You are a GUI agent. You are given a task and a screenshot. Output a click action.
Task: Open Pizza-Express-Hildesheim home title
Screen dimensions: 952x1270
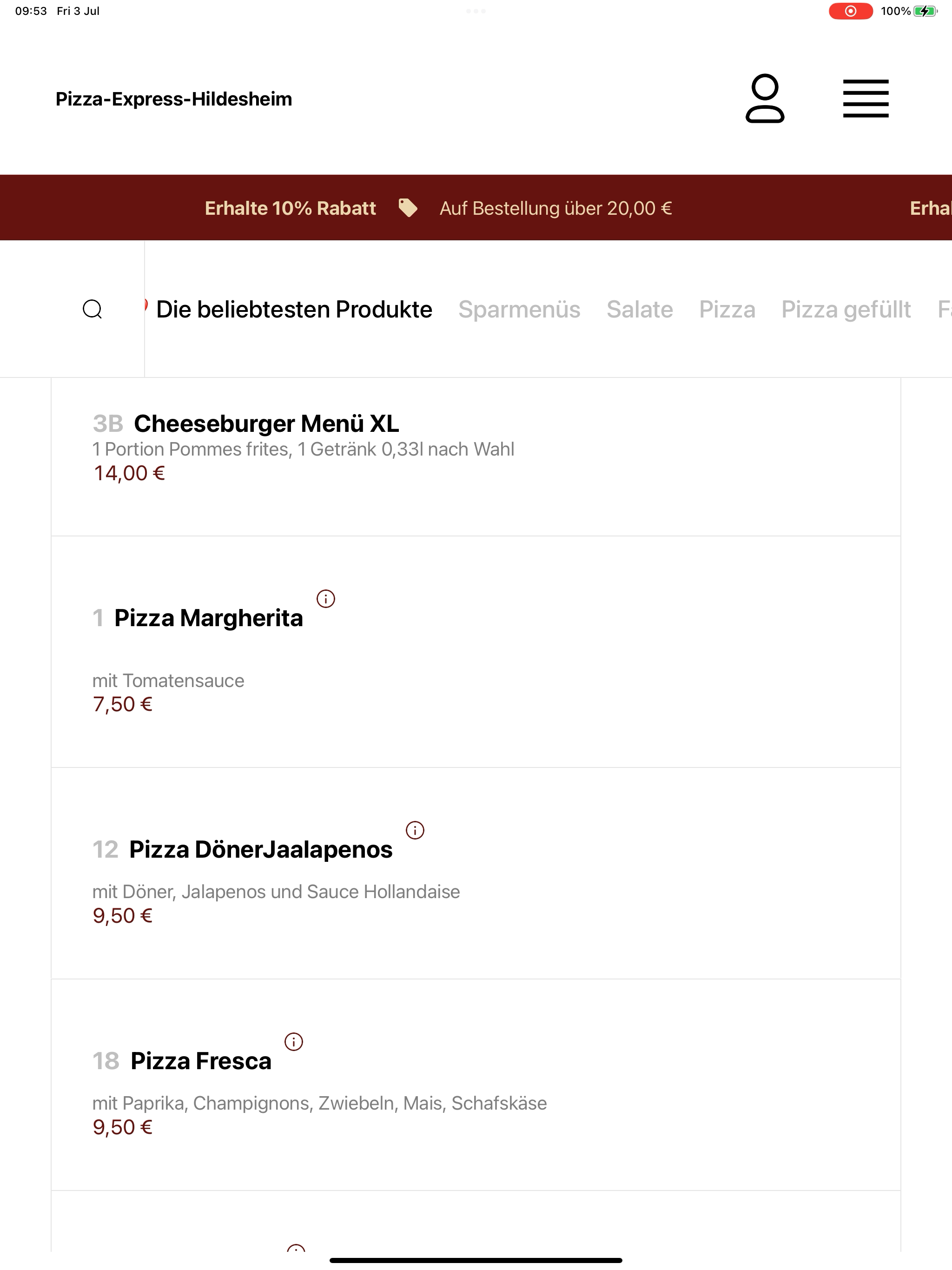coord(174,99)
